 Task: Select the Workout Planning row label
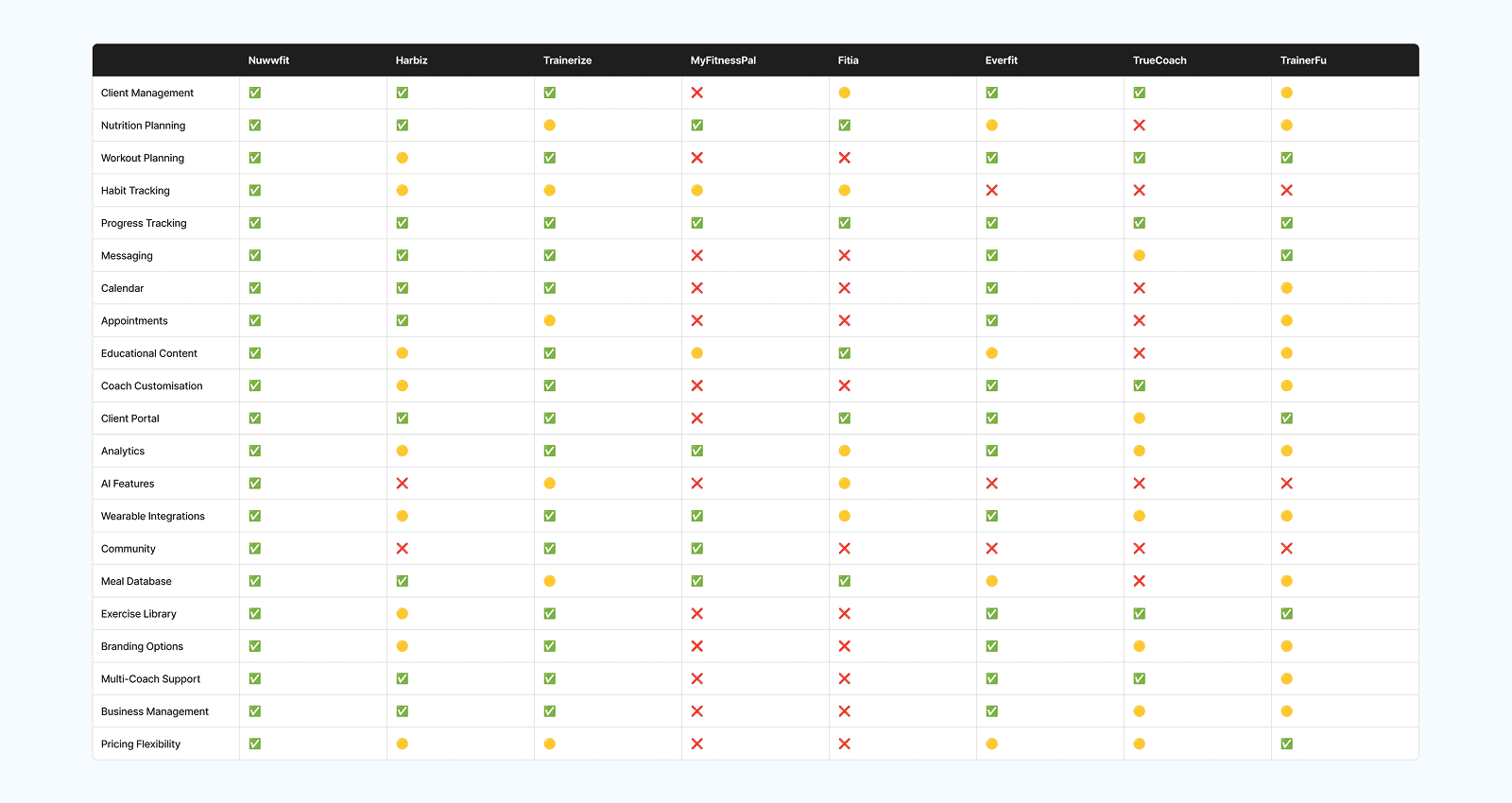143,158
